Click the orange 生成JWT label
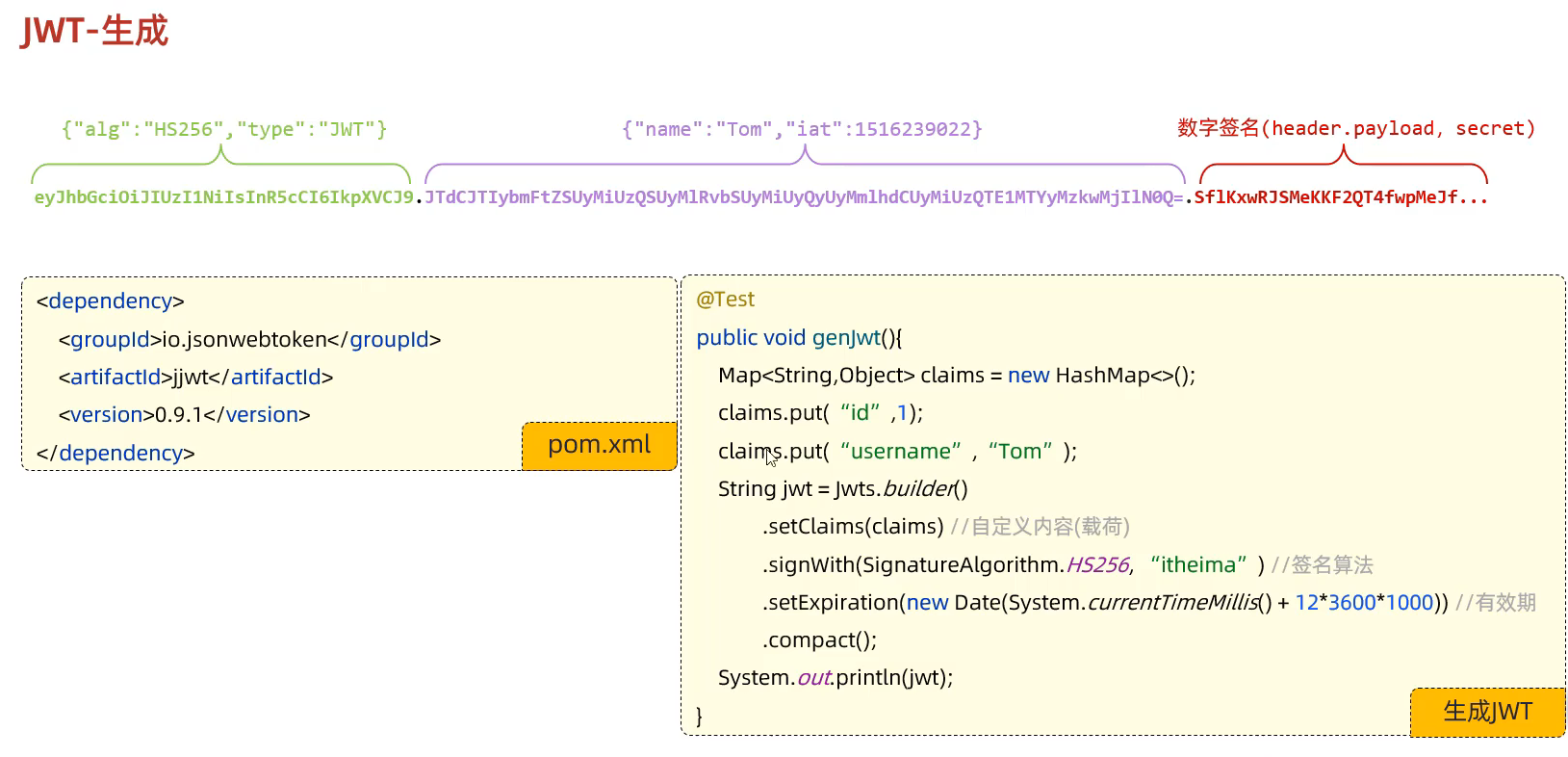Image resolution: width=1568 pixels, height=757 pixels. pyautogui.click(x=1486, y=712)
